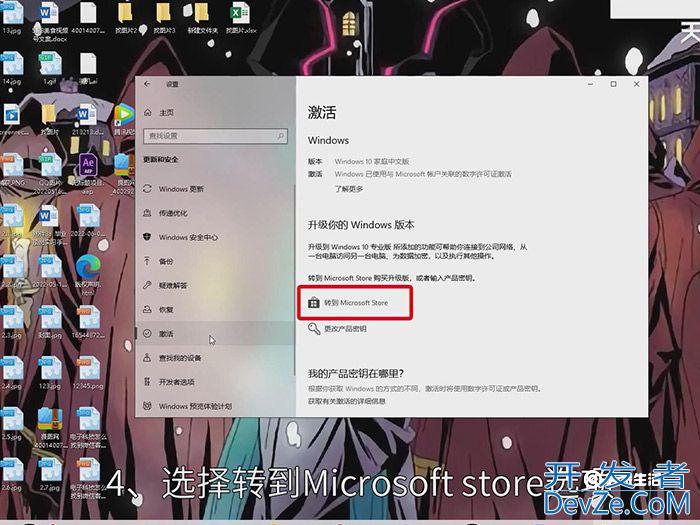
Task: Select 2.3.jpg desktop file
Action: click(12, 322)
